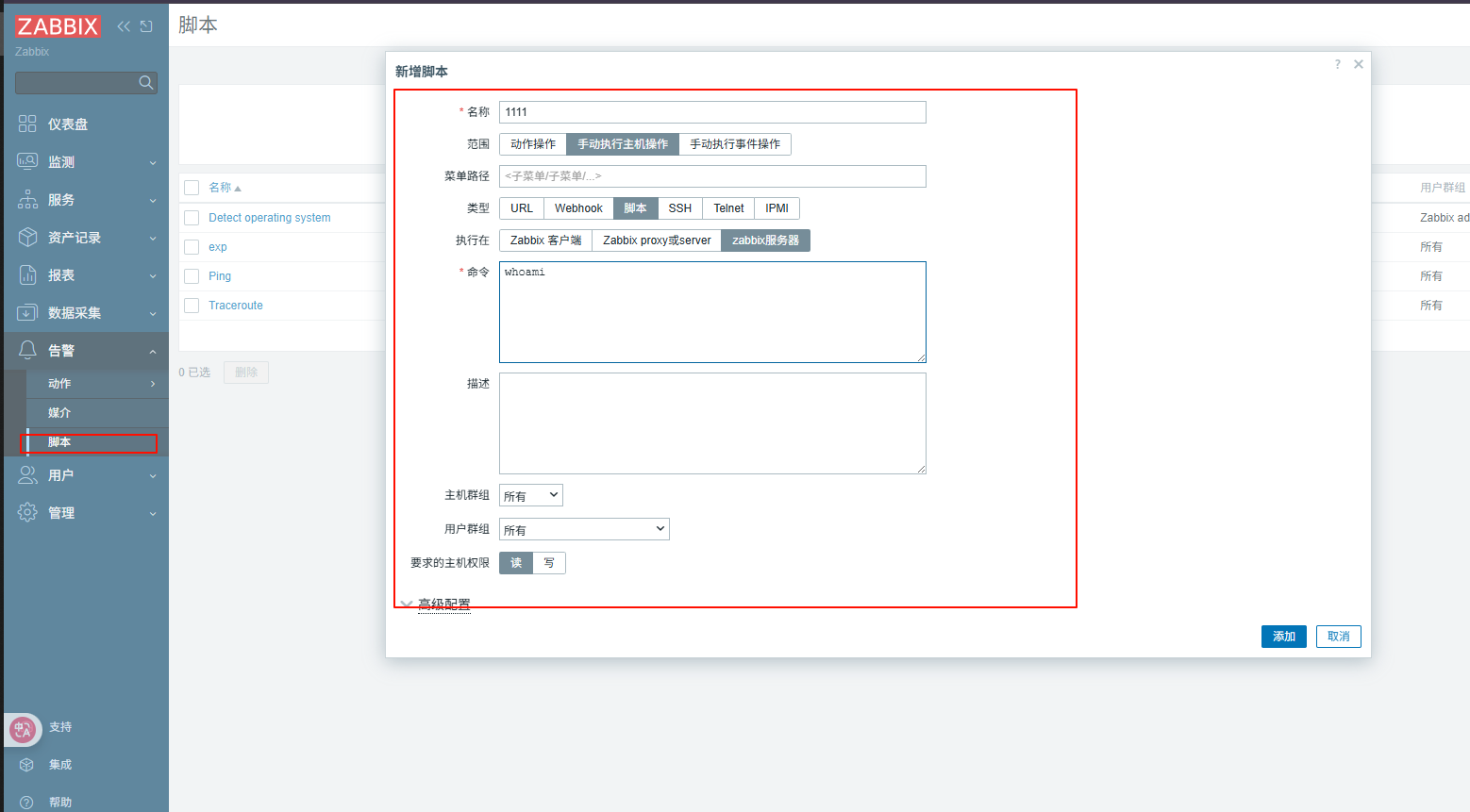The height and width of the screenshot is (812, 1470).
Task: Tick the Ping script checkbox
Action: (x=192, y=276)
